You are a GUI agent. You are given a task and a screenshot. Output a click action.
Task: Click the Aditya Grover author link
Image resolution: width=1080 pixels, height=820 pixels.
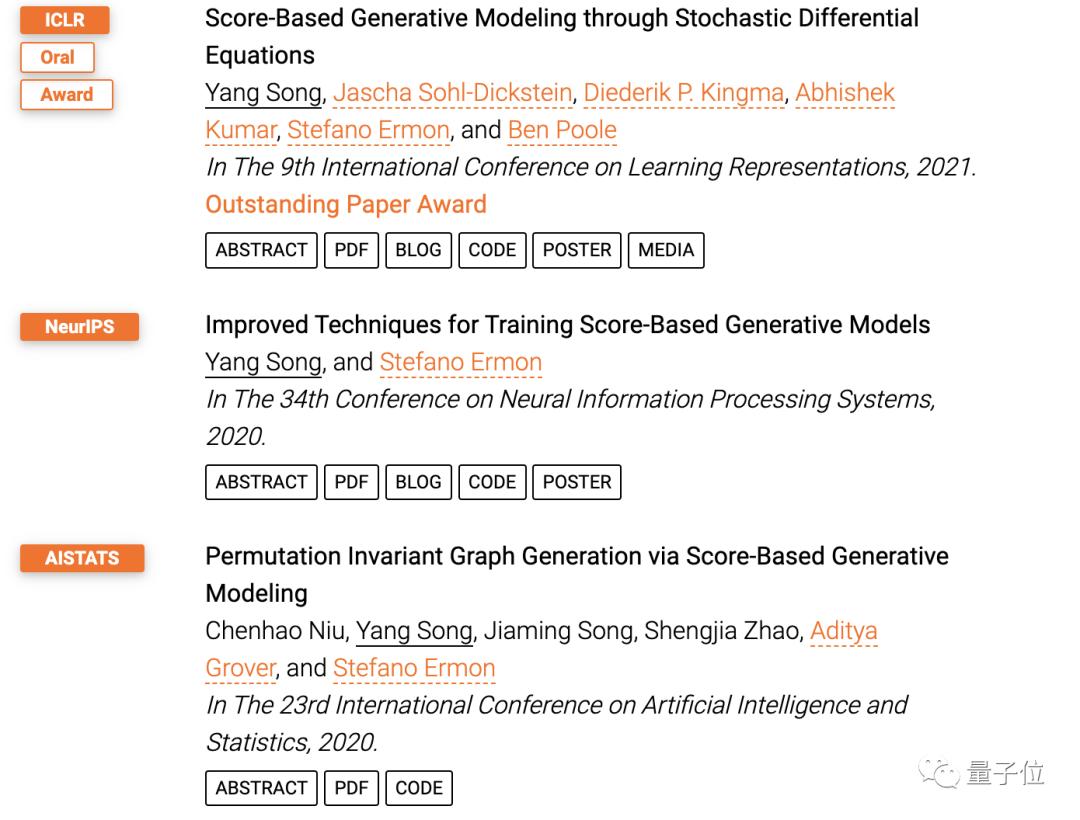(843, 631)
